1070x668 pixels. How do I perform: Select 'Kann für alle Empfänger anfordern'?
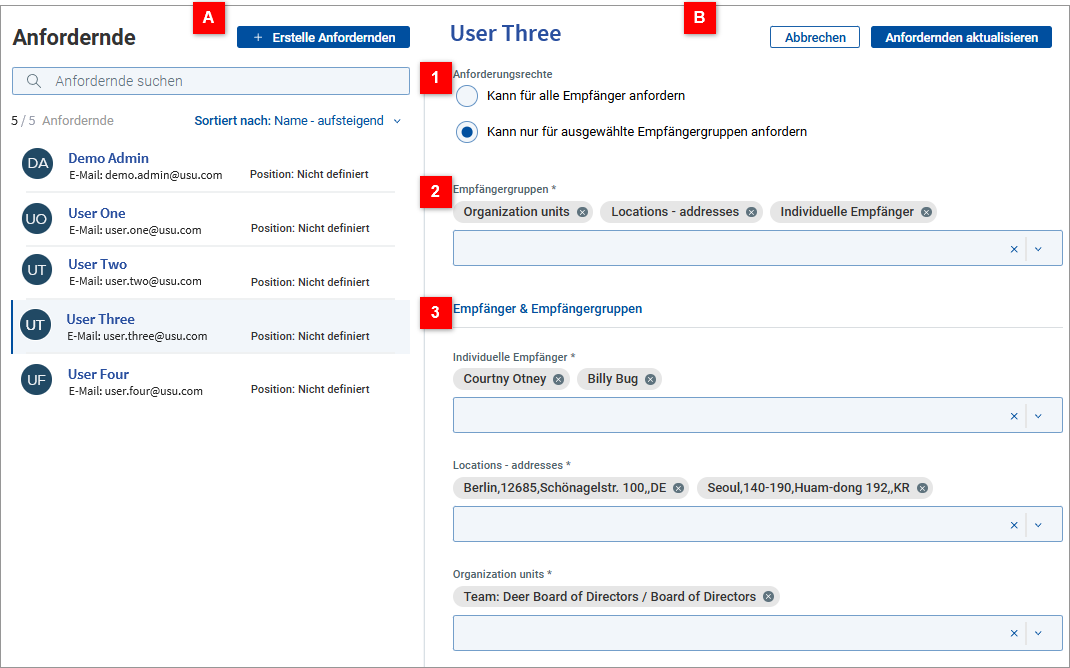(x=467, y=96)
